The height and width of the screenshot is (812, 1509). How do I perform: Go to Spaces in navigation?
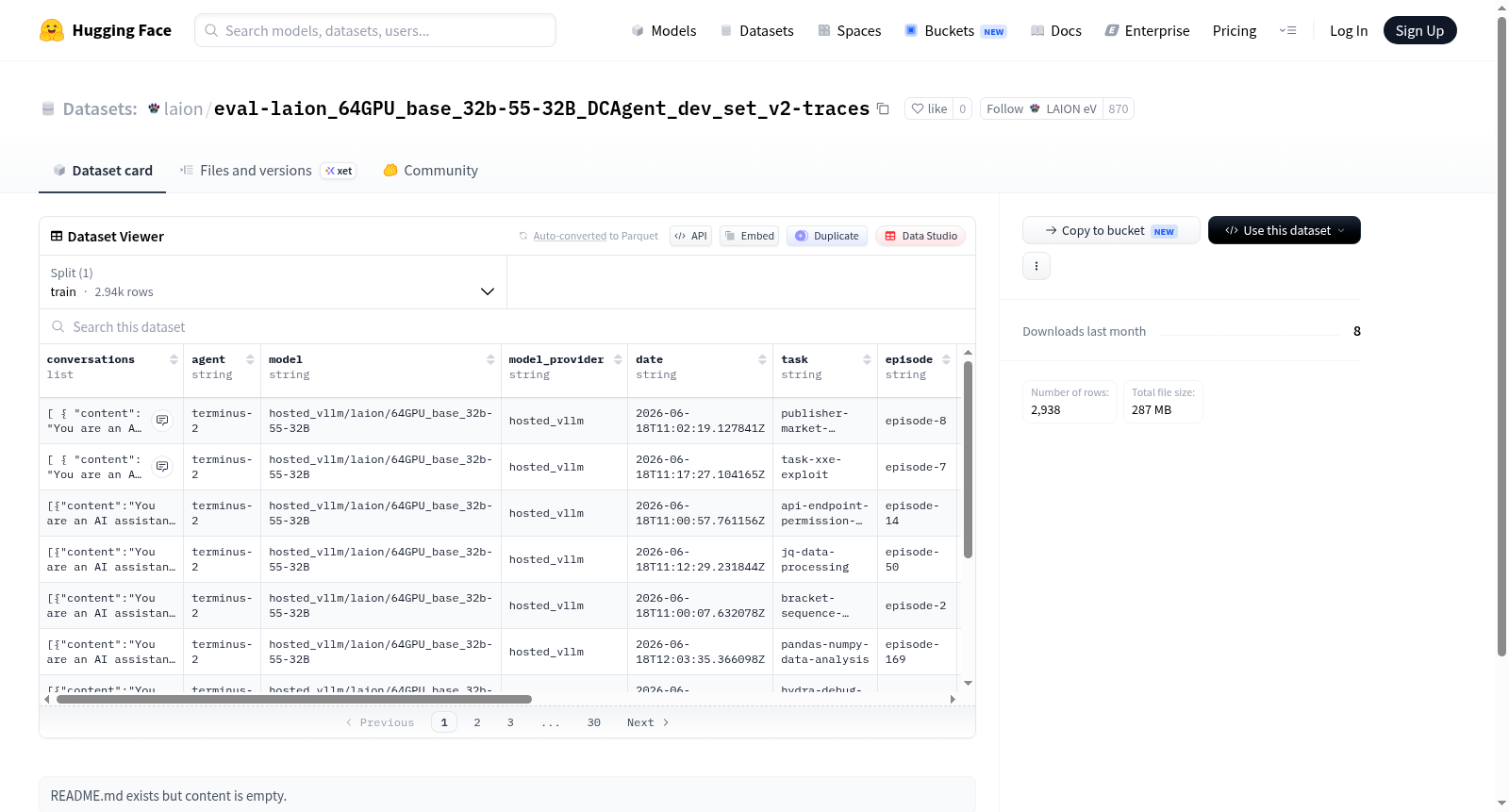pyautogui.click(x=849, y=30)
